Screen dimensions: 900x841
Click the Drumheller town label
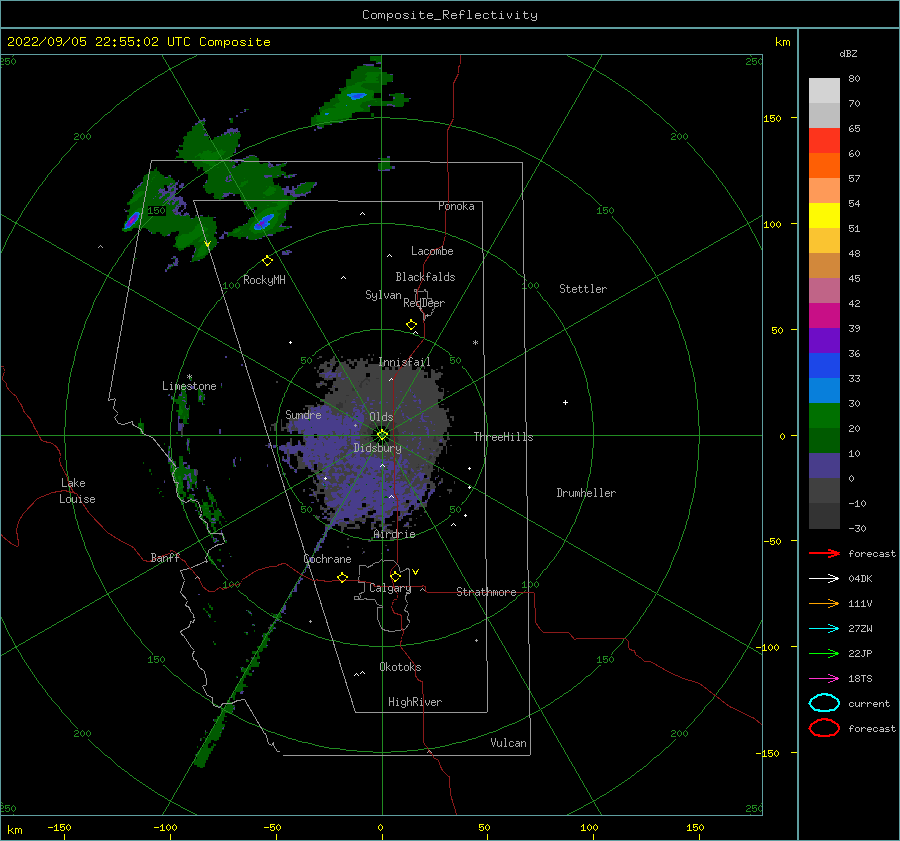586,493
